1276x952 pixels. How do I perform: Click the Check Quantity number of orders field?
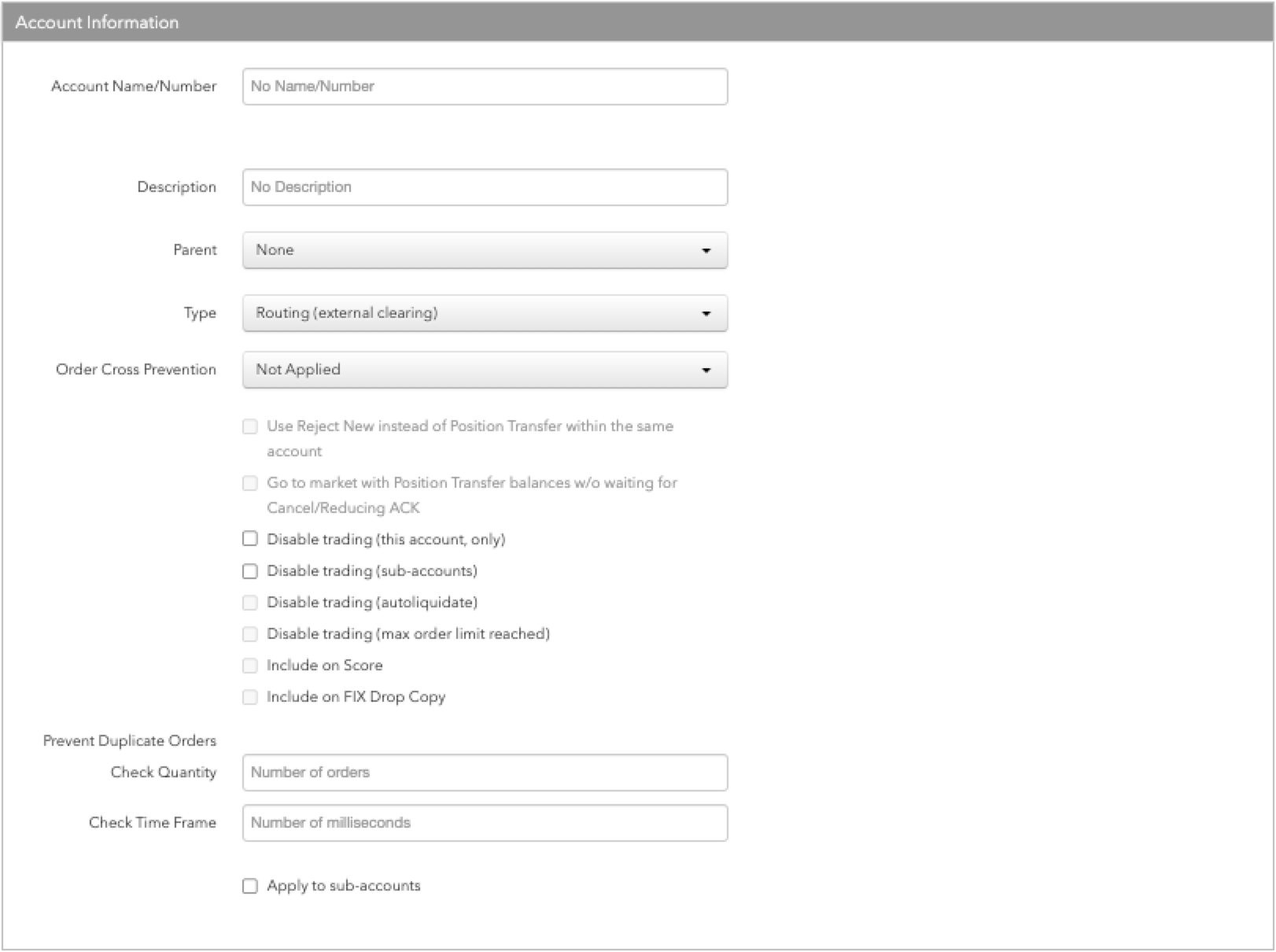coord(485,773)
